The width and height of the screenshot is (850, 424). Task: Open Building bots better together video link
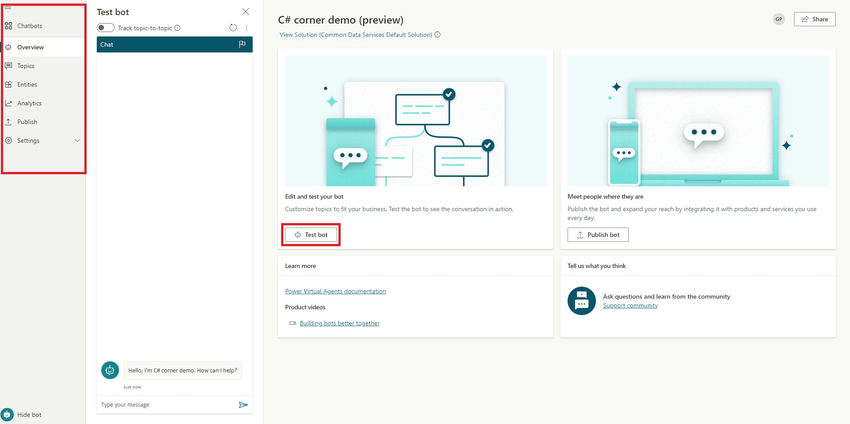(x=339, y=323)
